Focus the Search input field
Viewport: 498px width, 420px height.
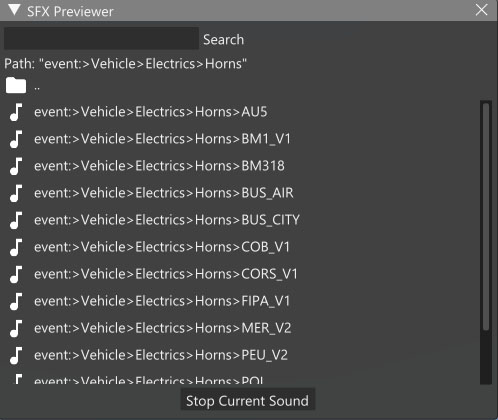click(101, 39)
